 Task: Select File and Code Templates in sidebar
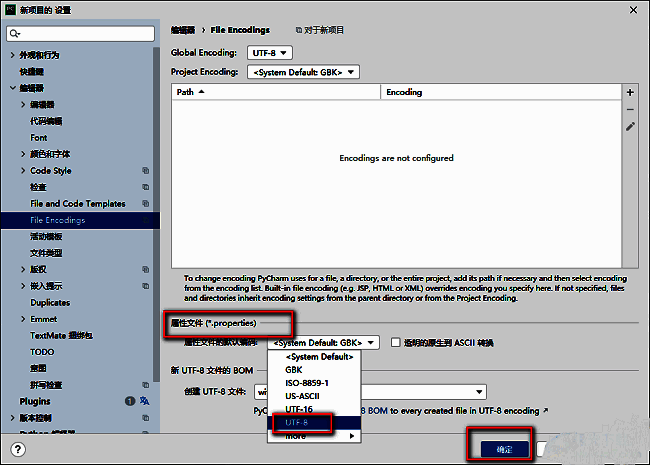(78, 204)
